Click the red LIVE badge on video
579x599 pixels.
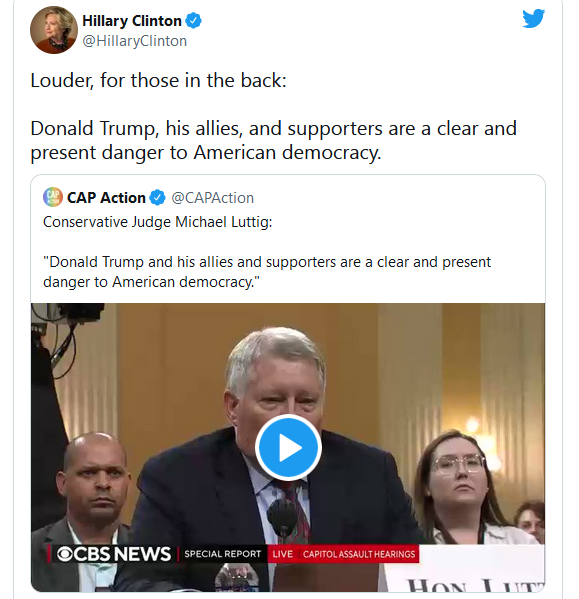(x=283, y=554)
